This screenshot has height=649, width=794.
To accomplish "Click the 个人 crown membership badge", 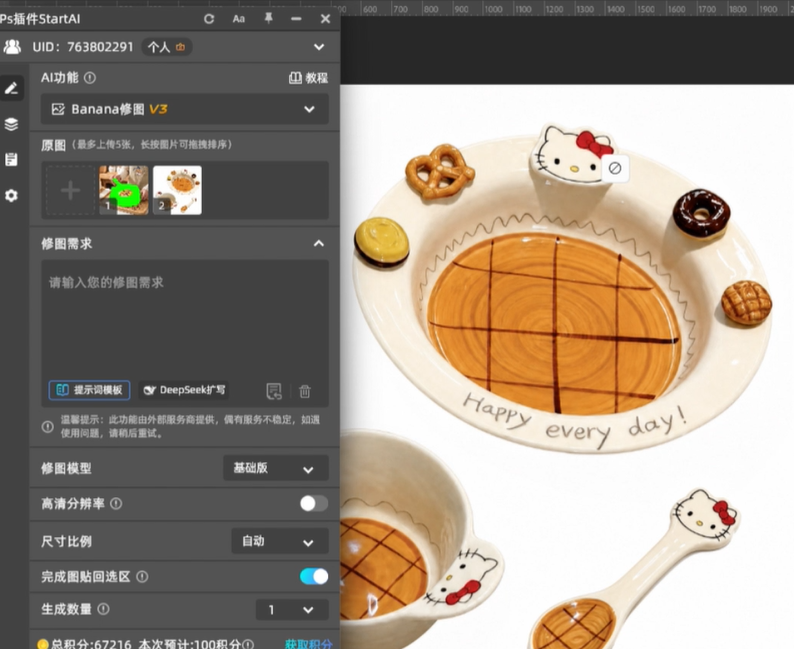I will 167,47.
